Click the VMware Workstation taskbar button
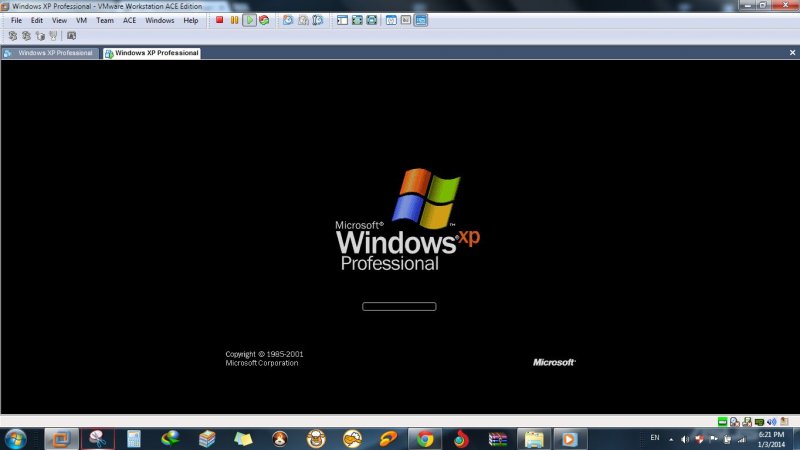 pos(61,439)
